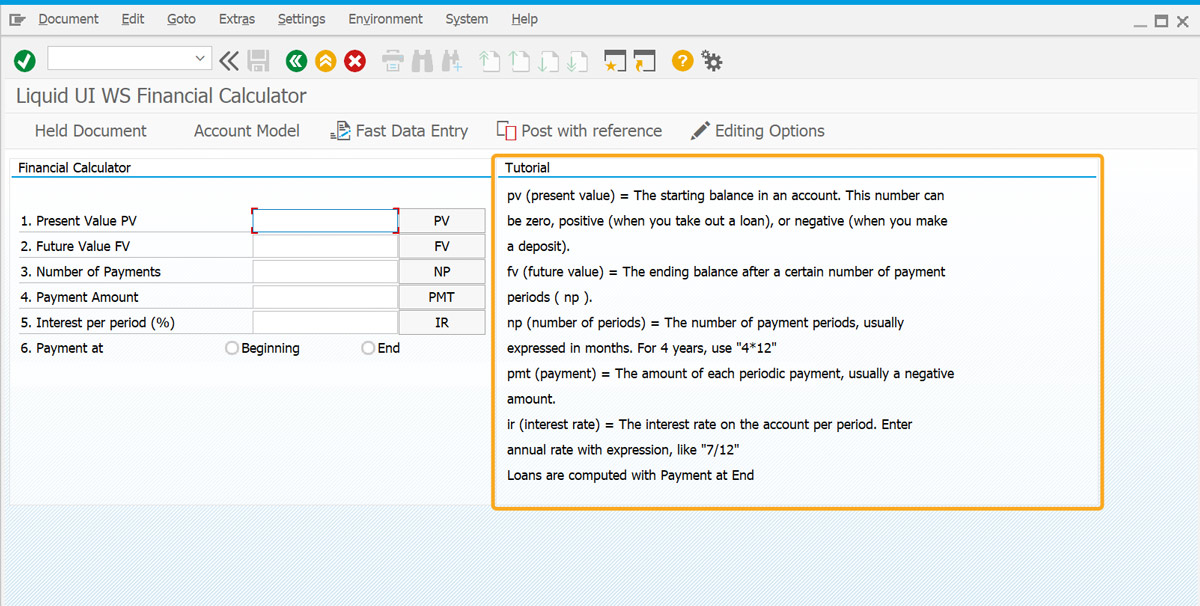The width and height of the screenshot is (1200, 606).
Task: Click the PMT calculate button
Action: click(442, 297)
